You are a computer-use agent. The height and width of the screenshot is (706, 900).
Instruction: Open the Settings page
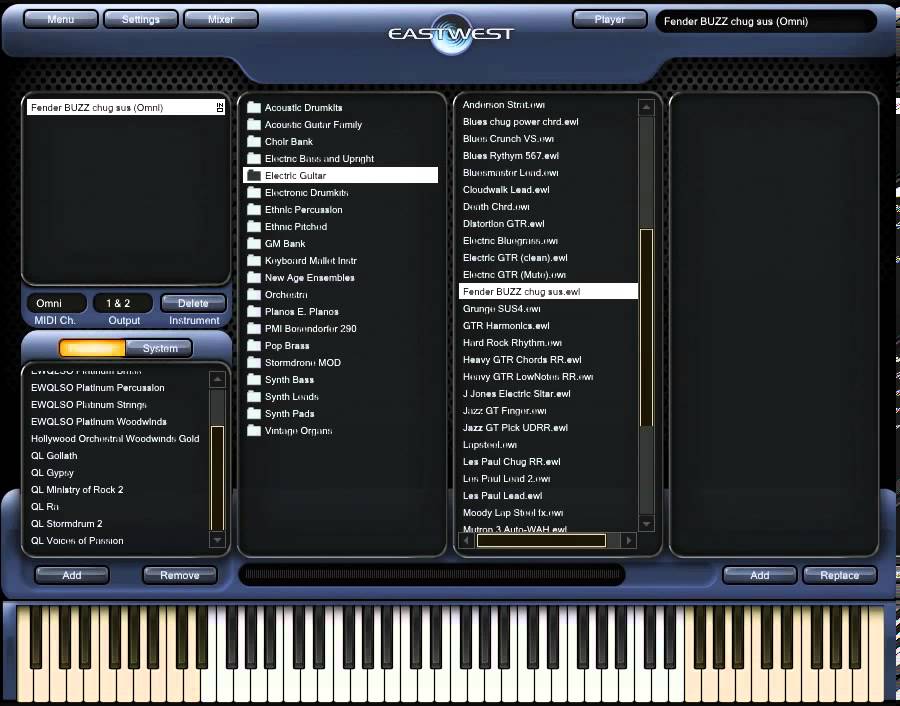pyautogui.click(x=141, y=19)
